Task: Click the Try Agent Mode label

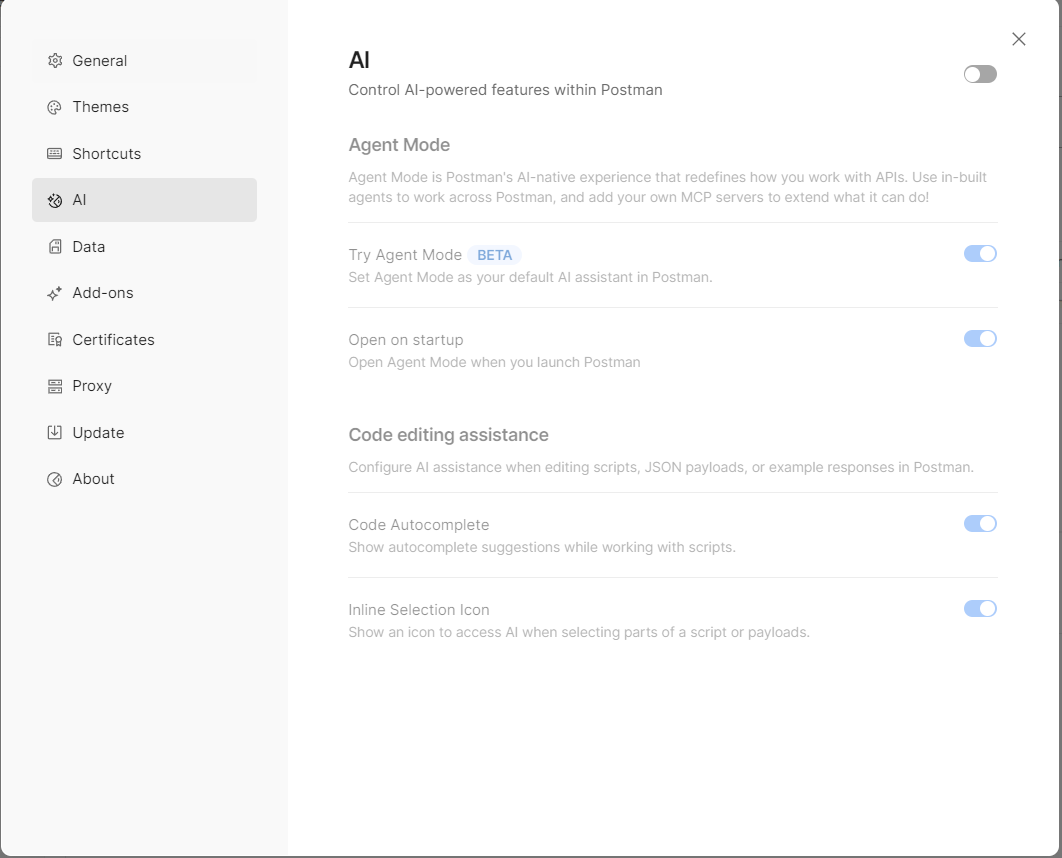Action: pyautogui.click(x=405, y=255)
